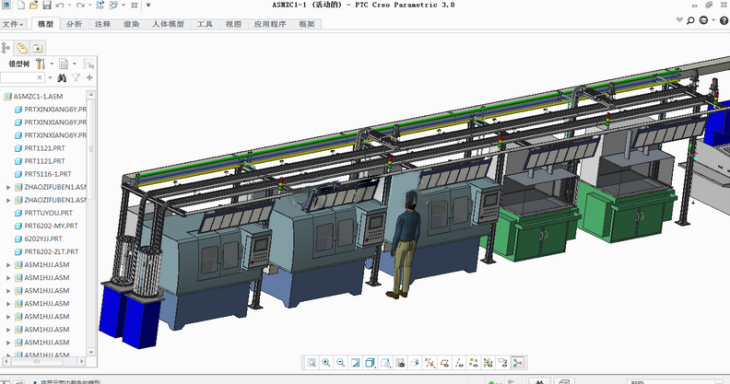The height and width of the screenshot is (384, 730).
Task: Open the model tree settings dropdown arrow
Action: (x=52, y=64)
